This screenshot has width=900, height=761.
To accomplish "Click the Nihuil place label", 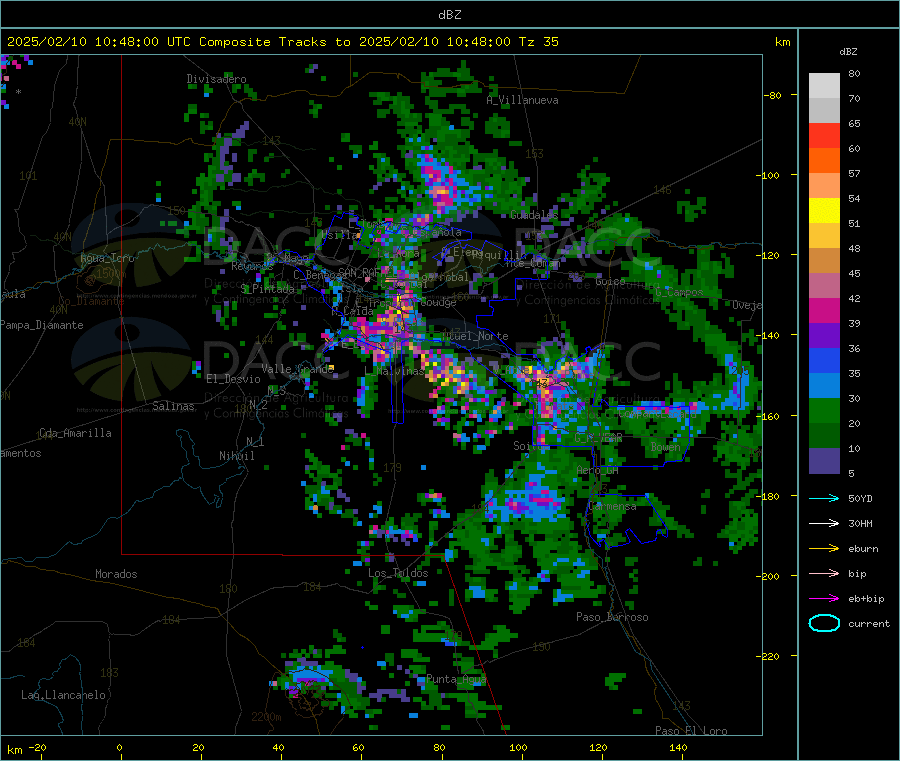I will point(236,456).
